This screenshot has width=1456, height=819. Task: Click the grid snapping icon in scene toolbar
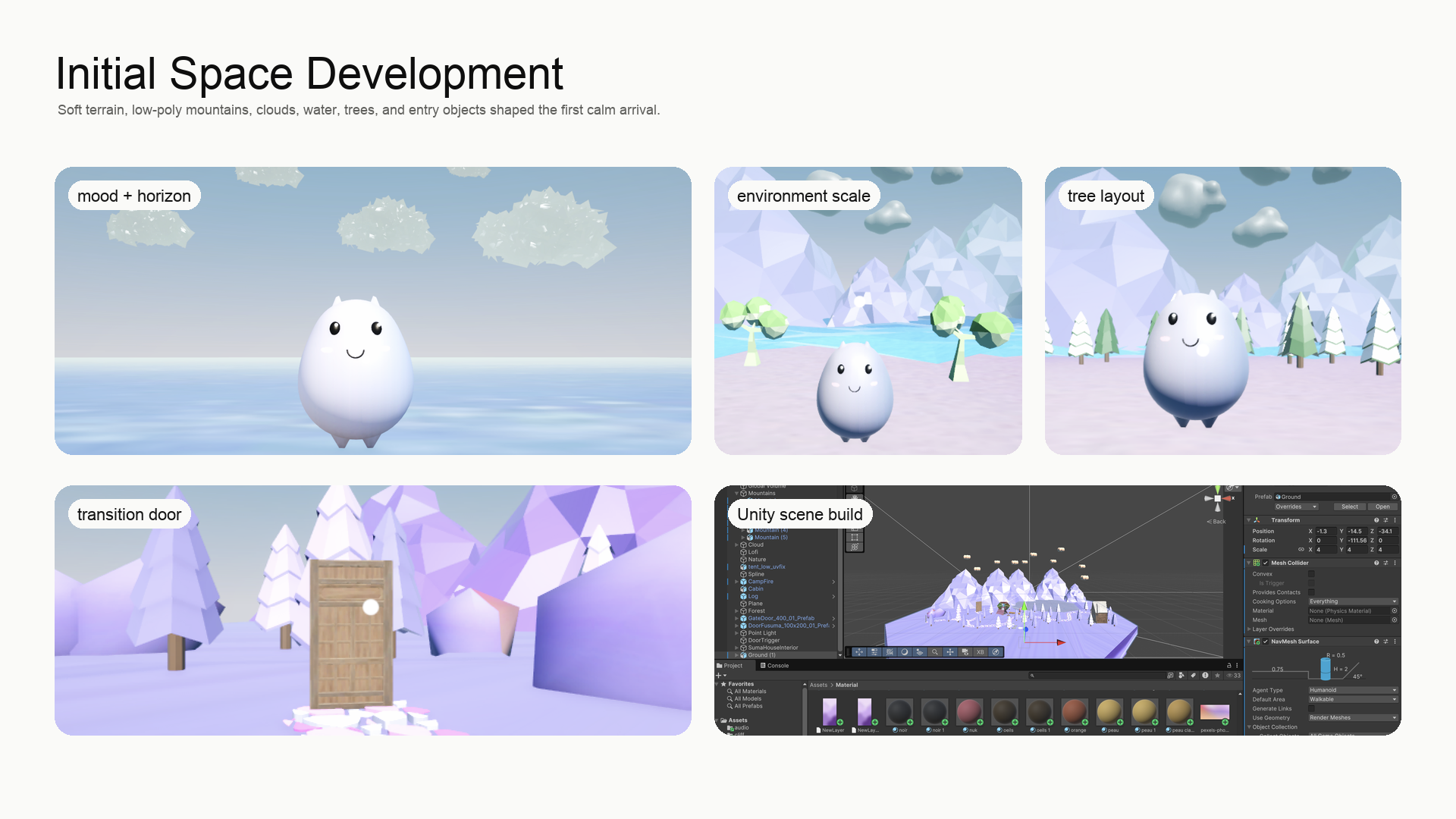(890, 651)
